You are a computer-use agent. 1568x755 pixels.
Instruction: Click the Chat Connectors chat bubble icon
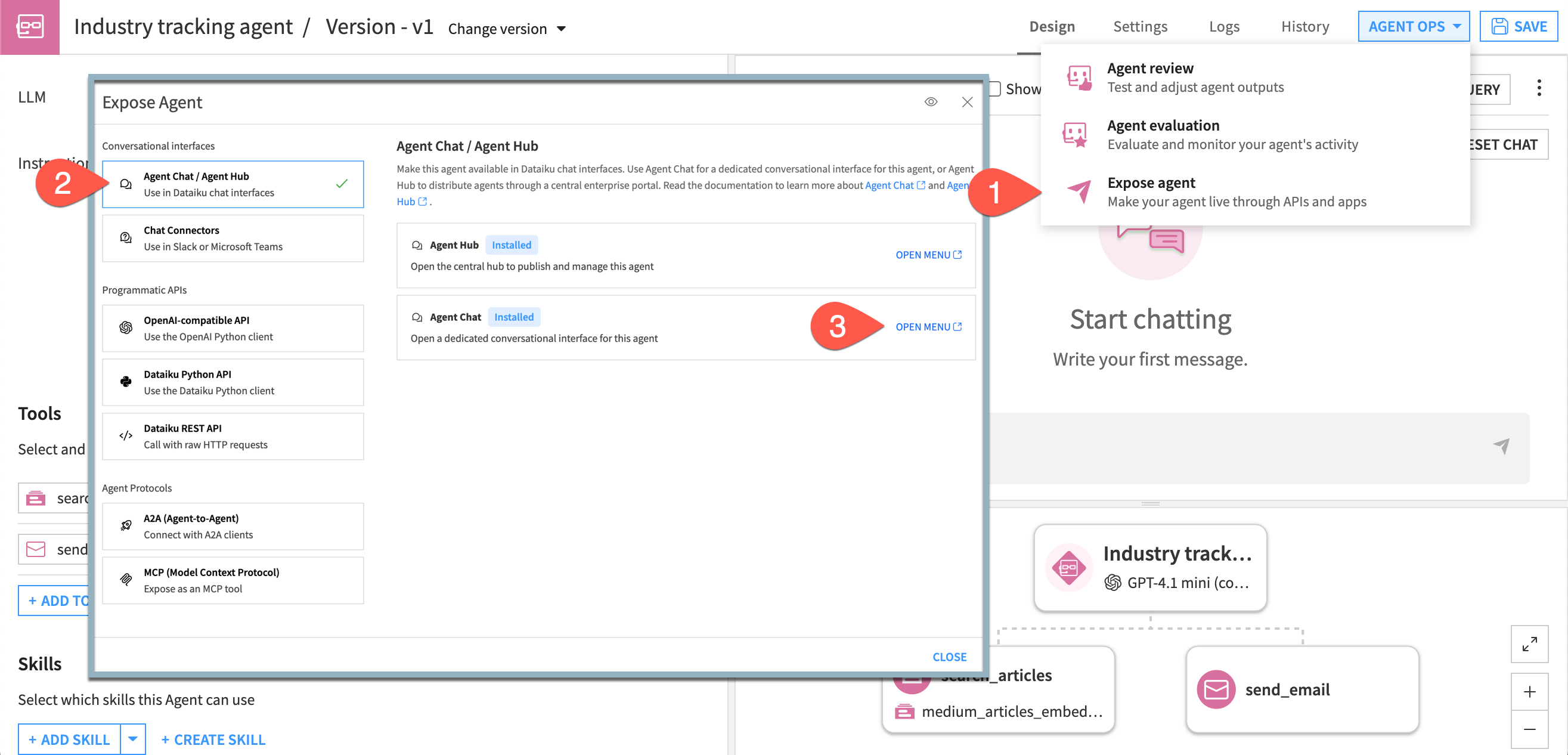point(125,237)
